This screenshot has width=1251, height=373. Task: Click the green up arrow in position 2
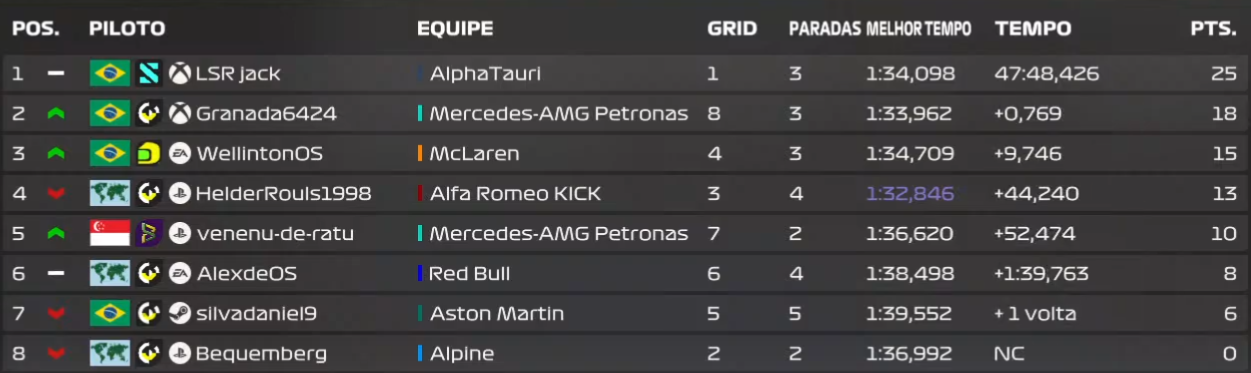coord(56,113)
